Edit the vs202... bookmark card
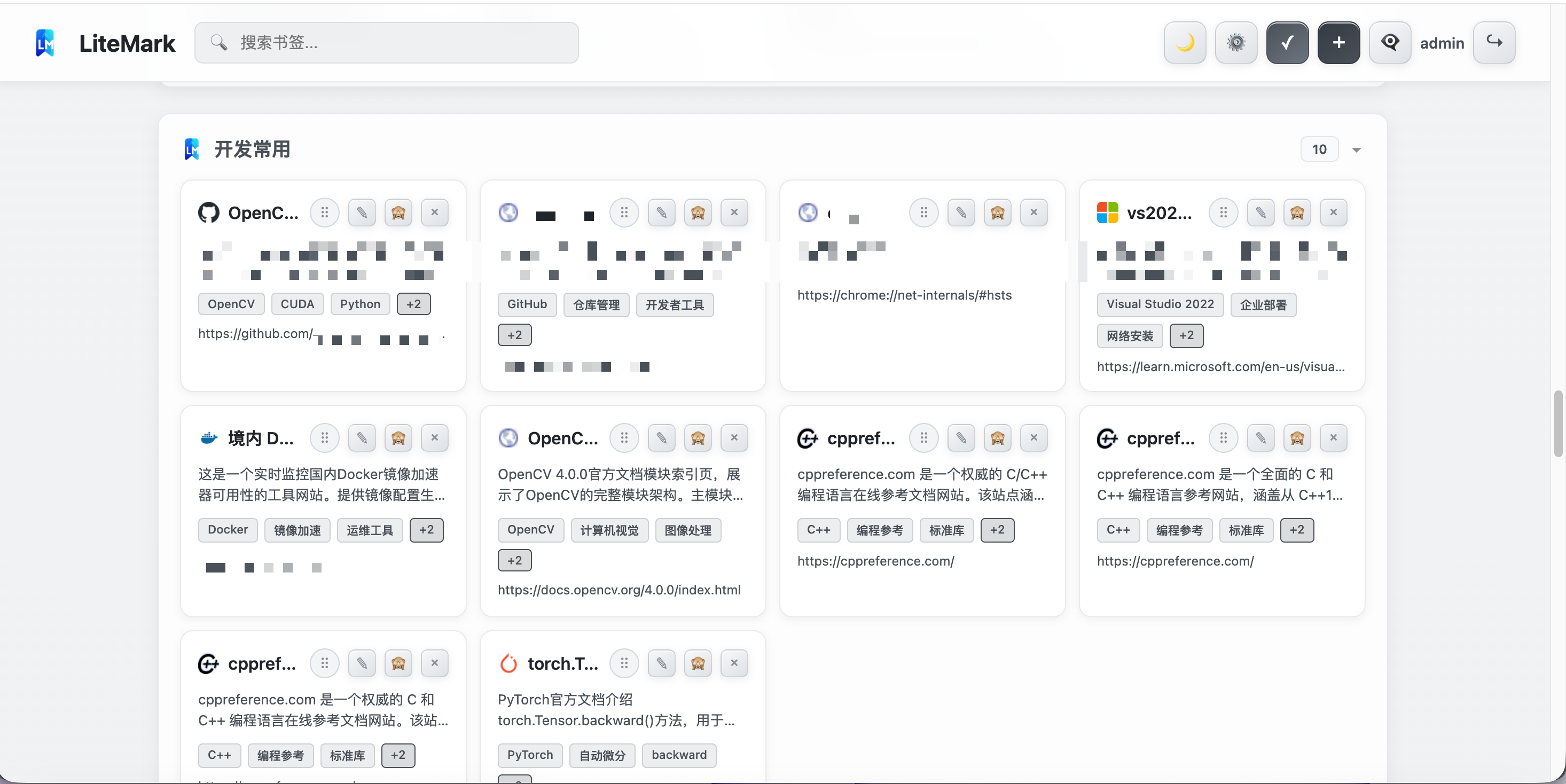Screen dimensions: 1566x784 click(1261, 213)
